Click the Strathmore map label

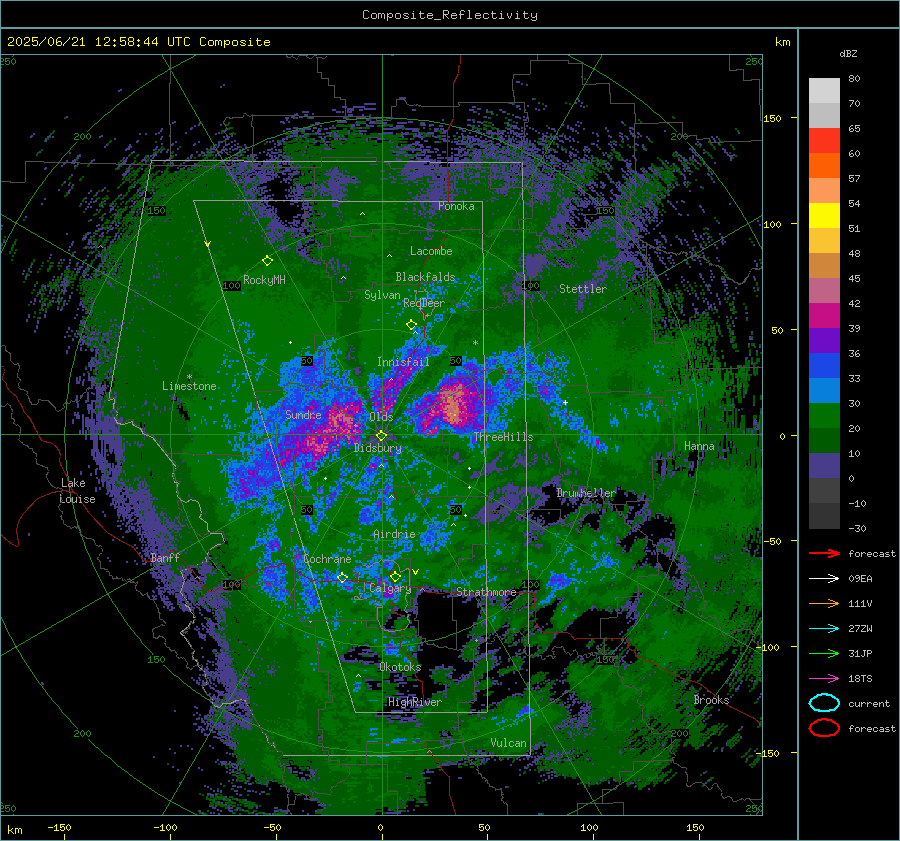pos(486,592)
